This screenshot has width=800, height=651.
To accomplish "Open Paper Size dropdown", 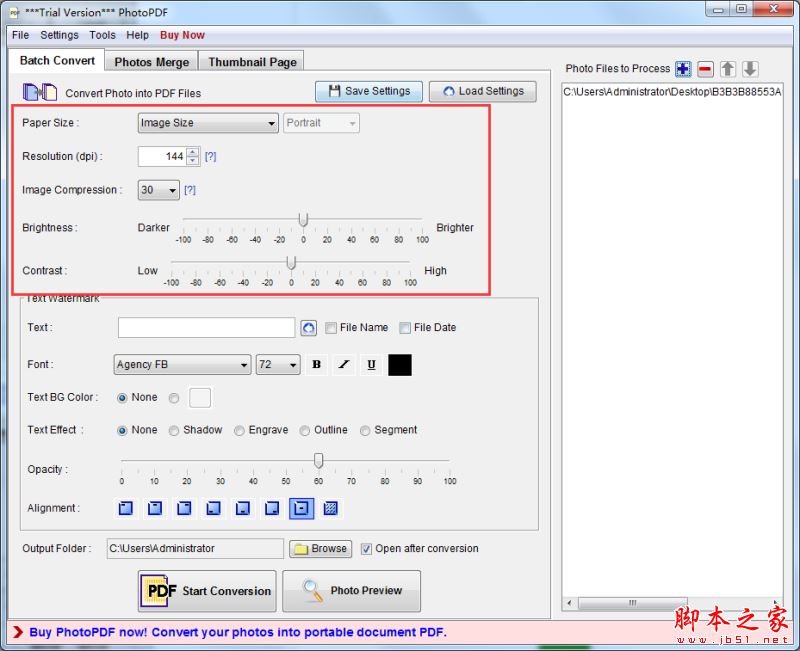I will click(208, 123).
